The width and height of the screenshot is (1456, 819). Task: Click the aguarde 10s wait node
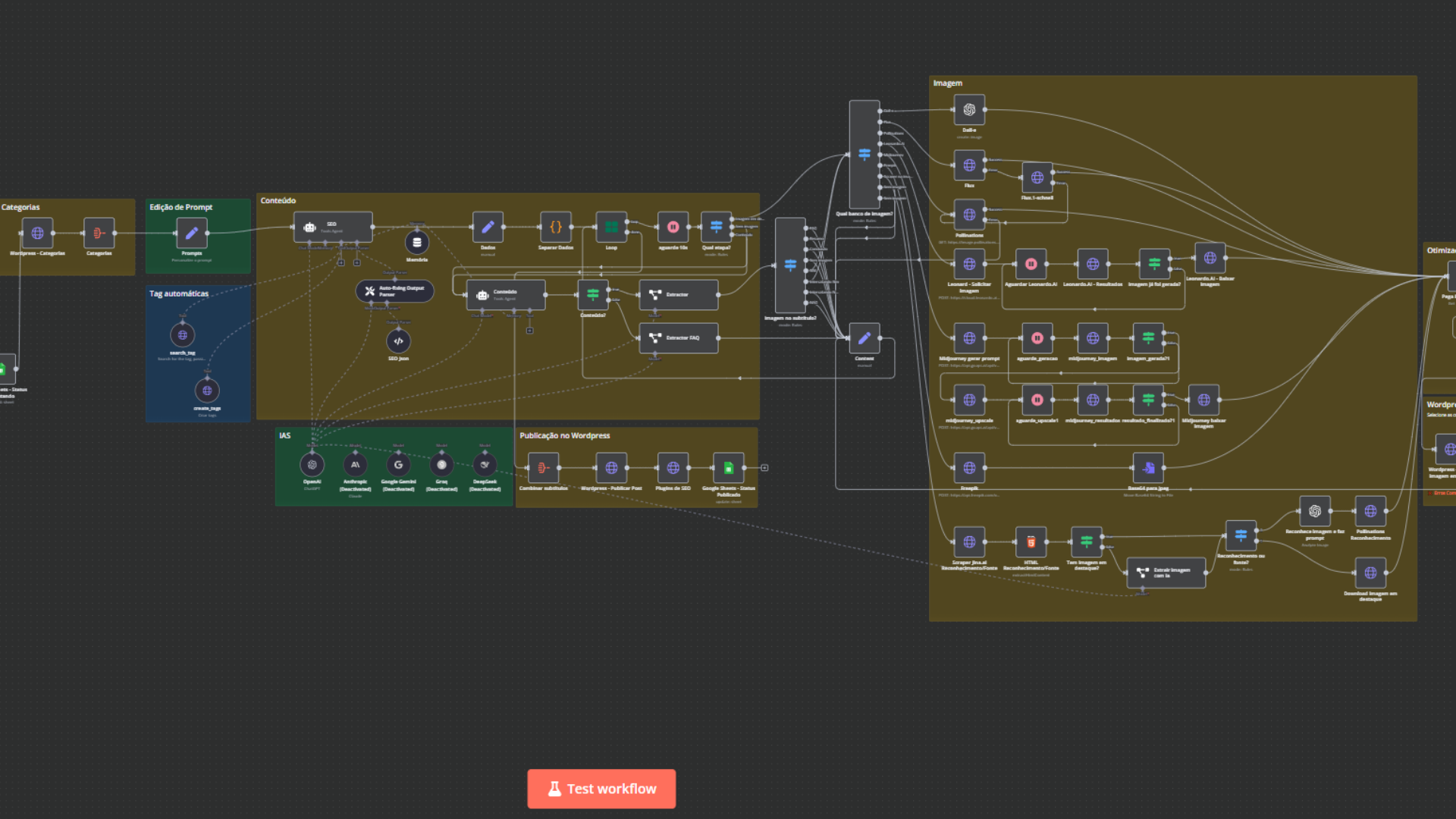pos(673,227)
